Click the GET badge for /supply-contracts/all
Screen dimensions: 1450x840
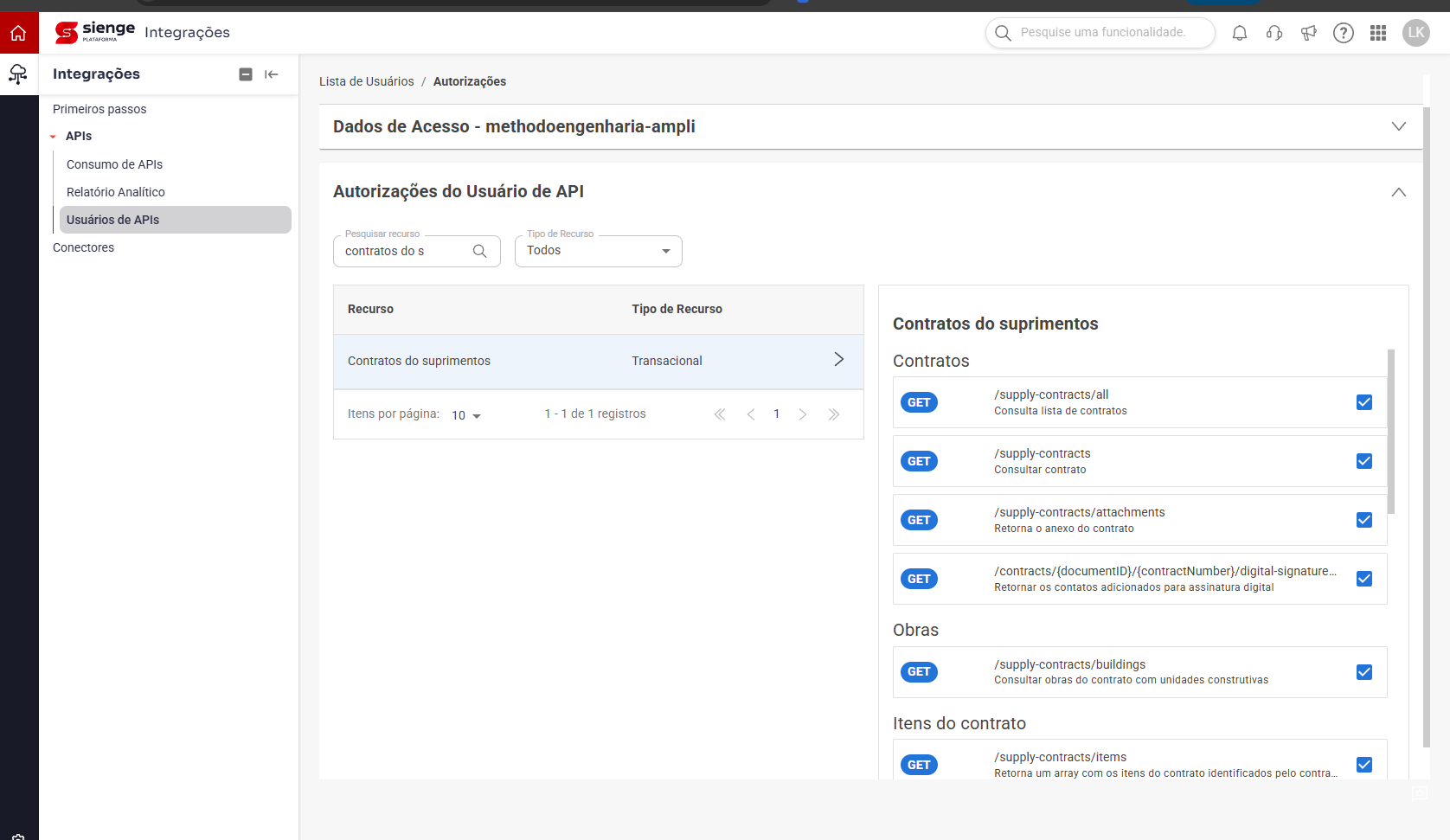(919, 402)
